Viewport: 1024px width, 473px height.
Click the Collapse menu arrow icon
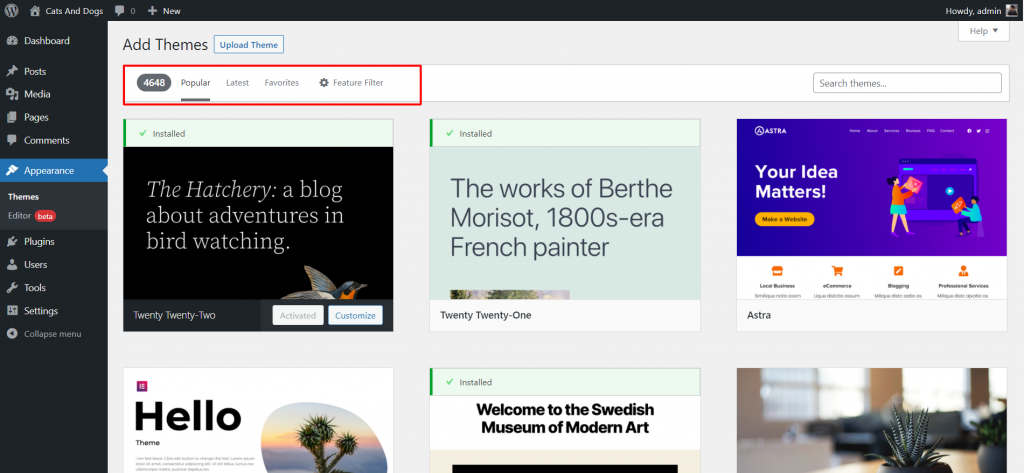tap(12, 334)
